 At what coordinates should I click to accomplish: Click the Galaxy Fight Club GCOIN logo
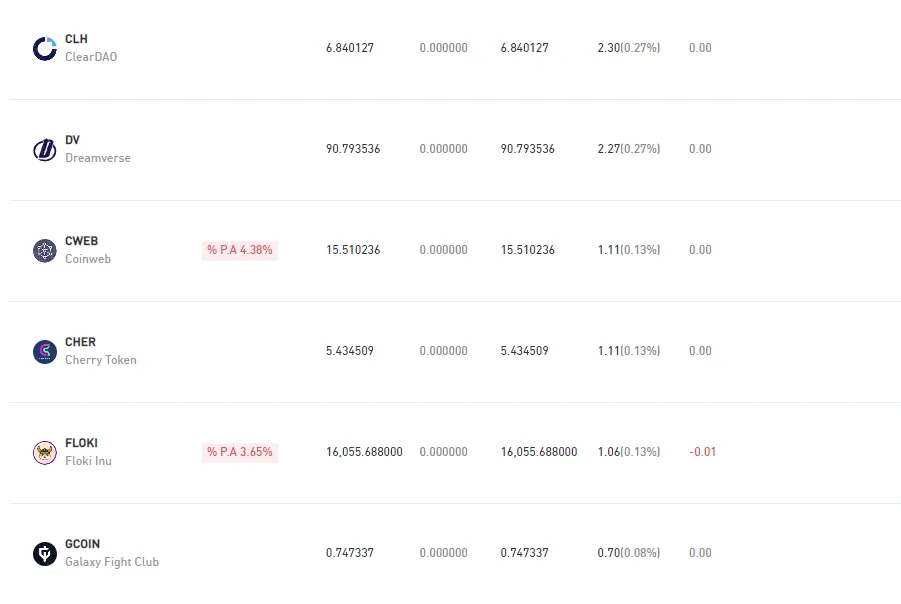[x=45, y=554]
